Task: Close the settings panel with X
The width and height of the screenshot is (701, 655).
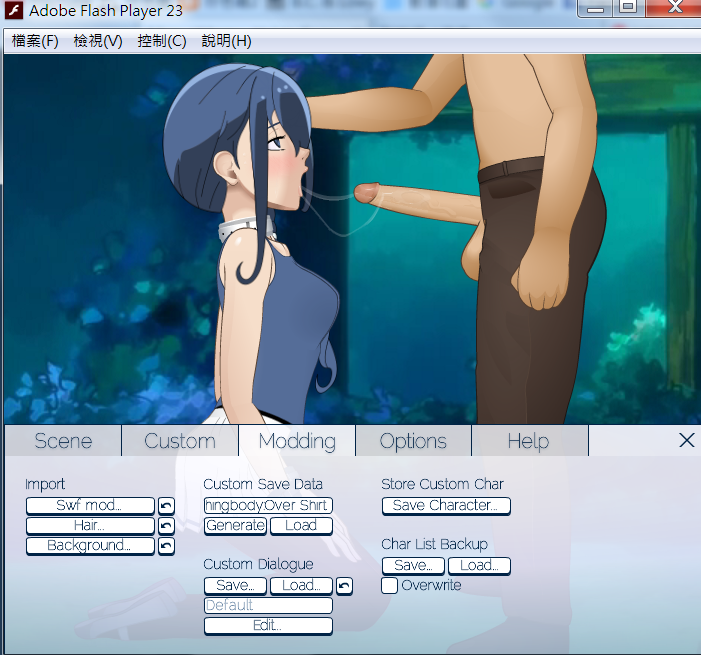Action: click(686, 440)
